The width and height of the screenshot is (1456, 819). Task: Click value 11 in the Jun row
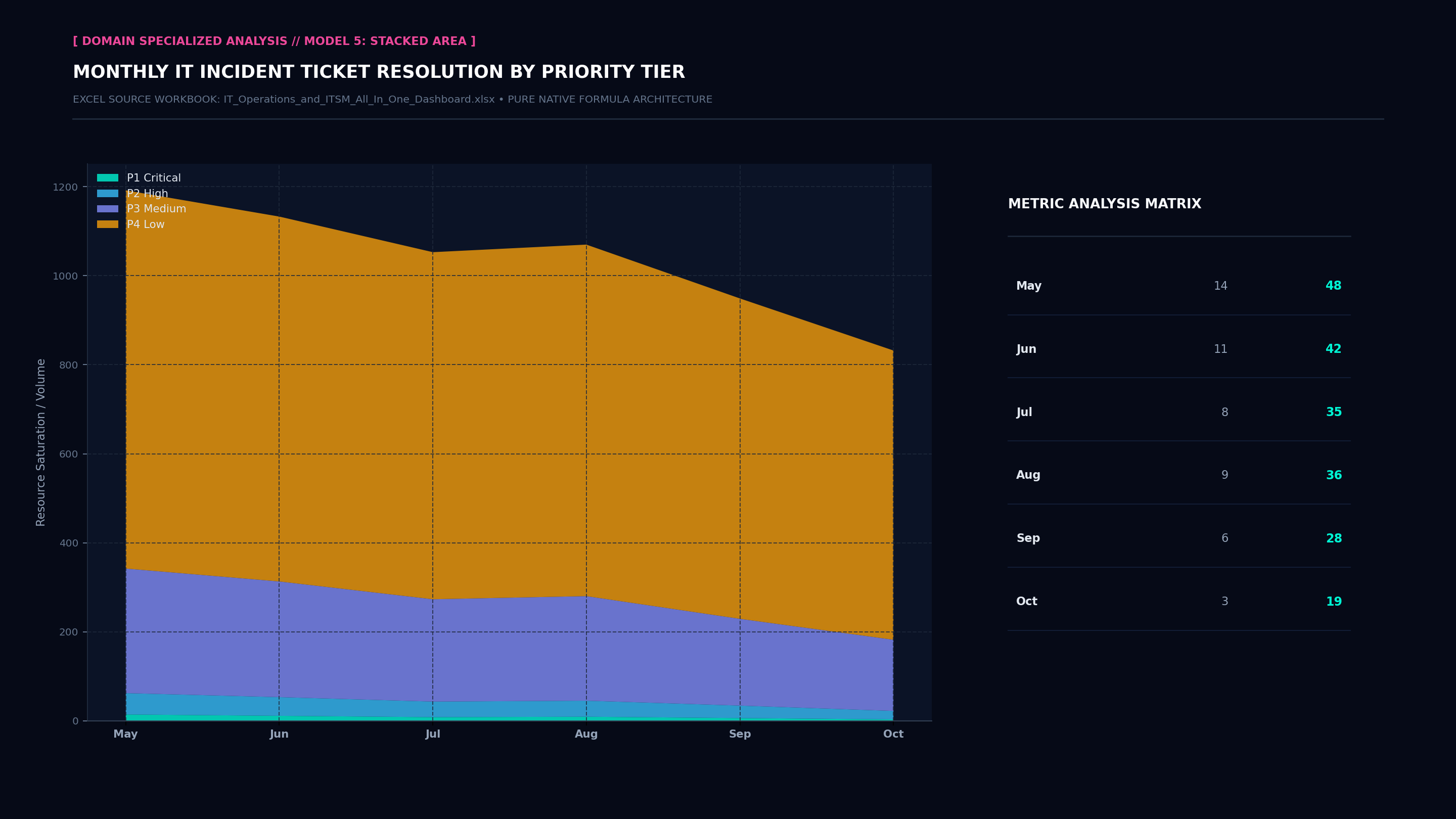tap(1220, 349)
